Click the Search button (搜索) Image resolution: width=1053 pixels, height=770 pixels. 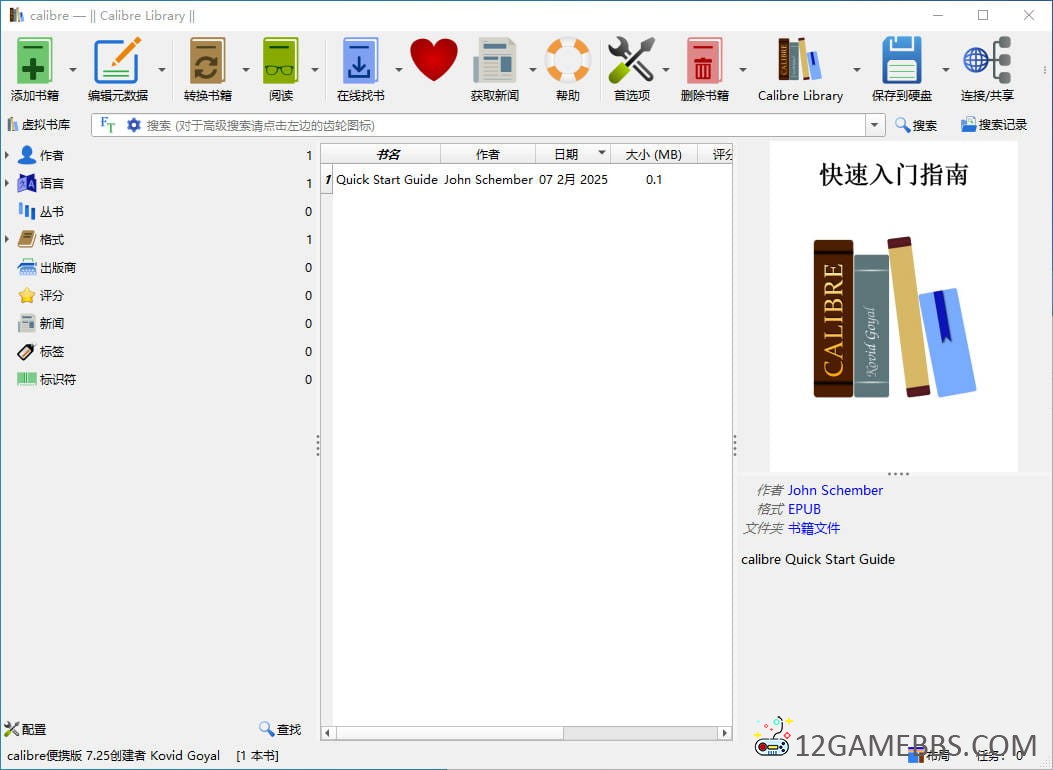pyautogui.click(x=916, y=125)
